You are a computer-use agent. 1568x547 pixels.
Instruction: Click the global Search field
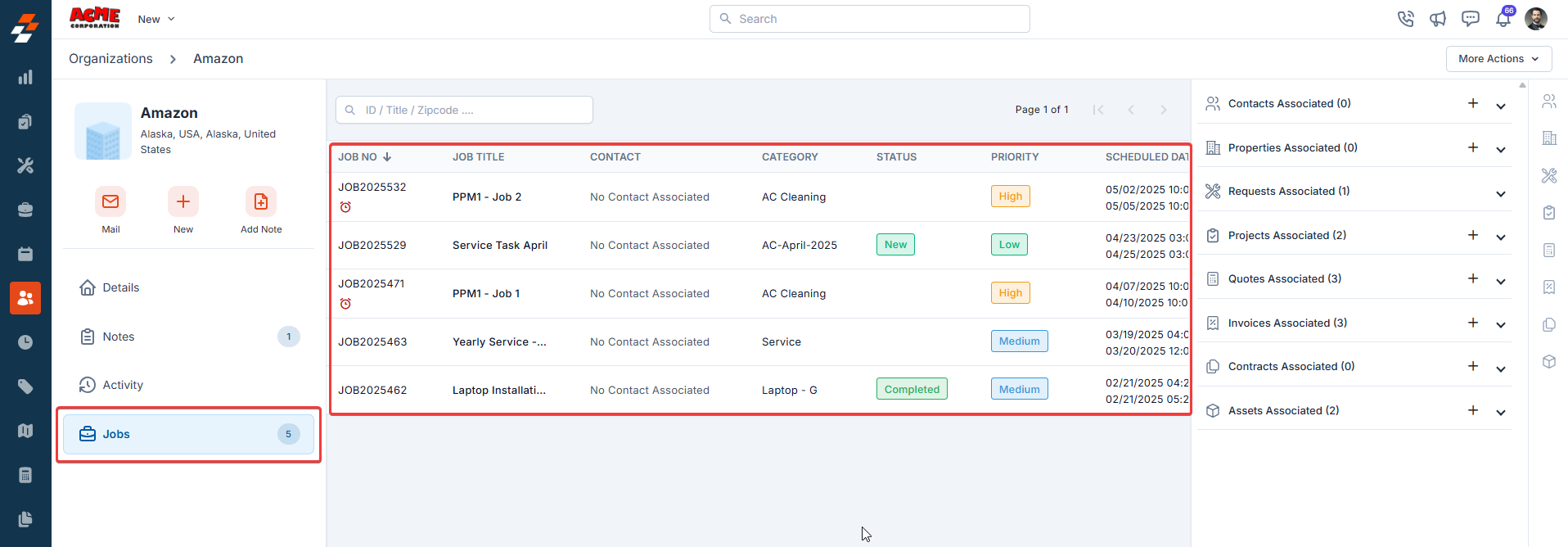tap(869, 19)
